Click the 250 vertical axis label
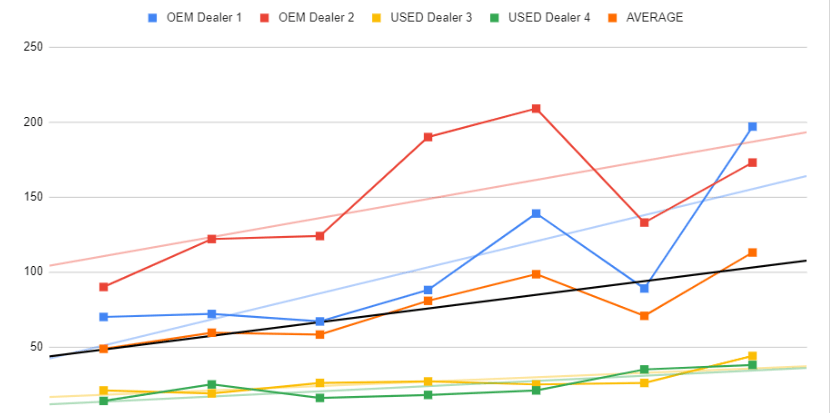 pos(36,47)
